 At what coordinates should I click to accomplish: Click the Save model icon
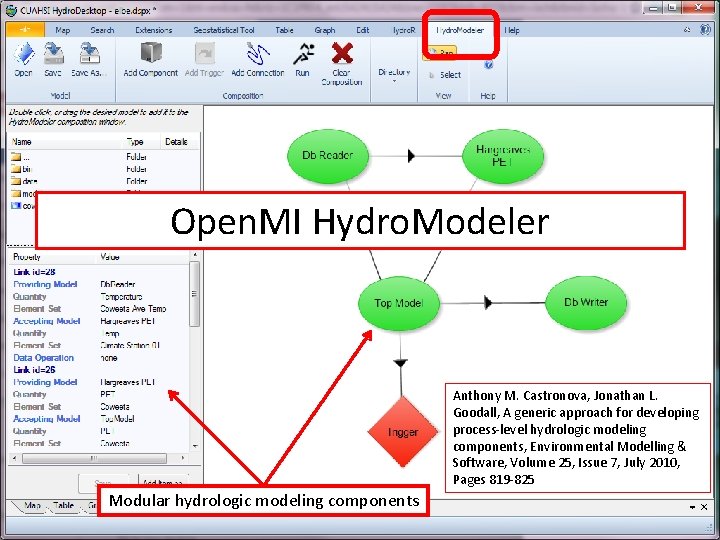pyautogui.click(x=53, y=59)
